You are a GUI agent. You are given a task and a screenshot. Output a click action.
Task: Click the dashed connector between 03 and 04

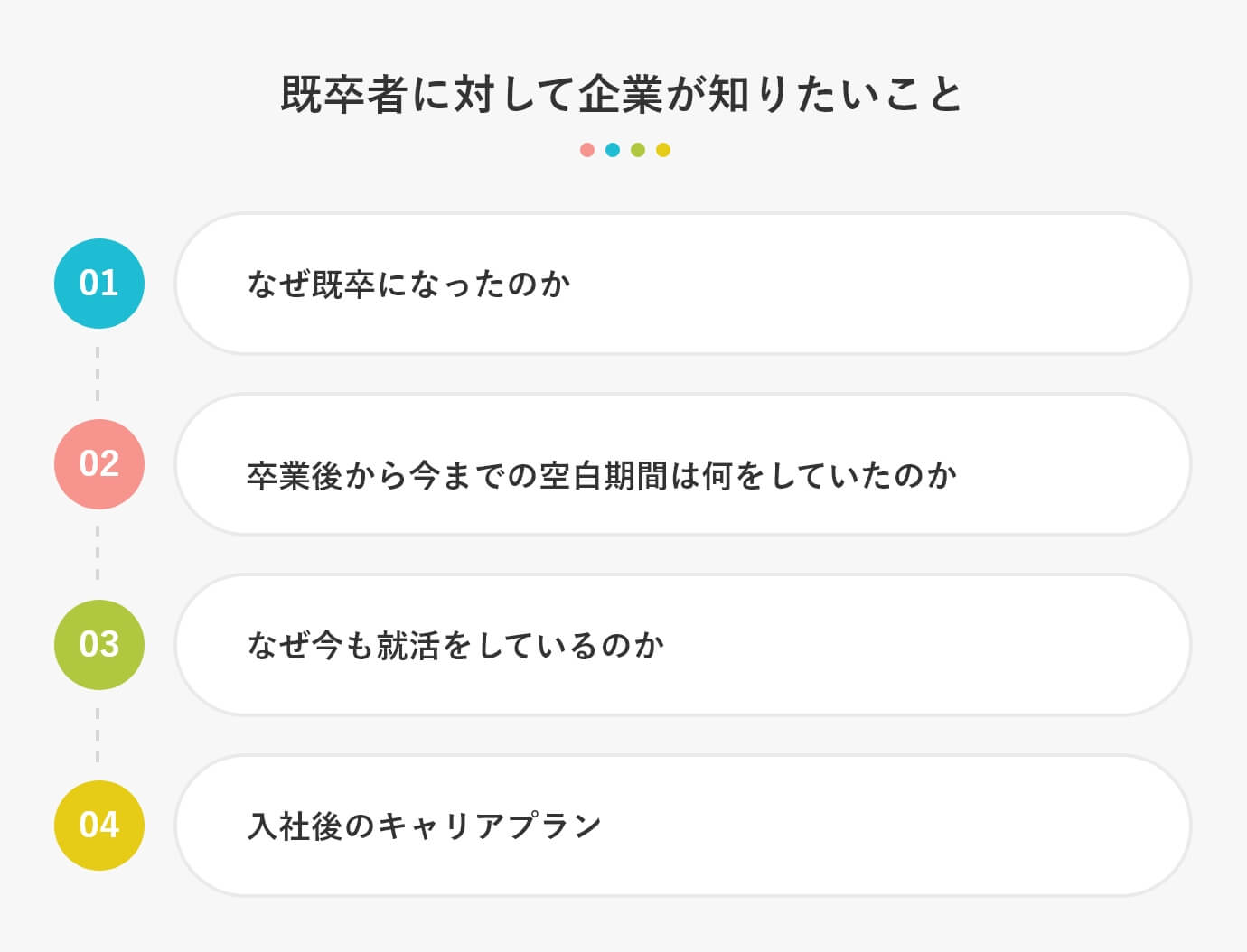click(98, 735)
